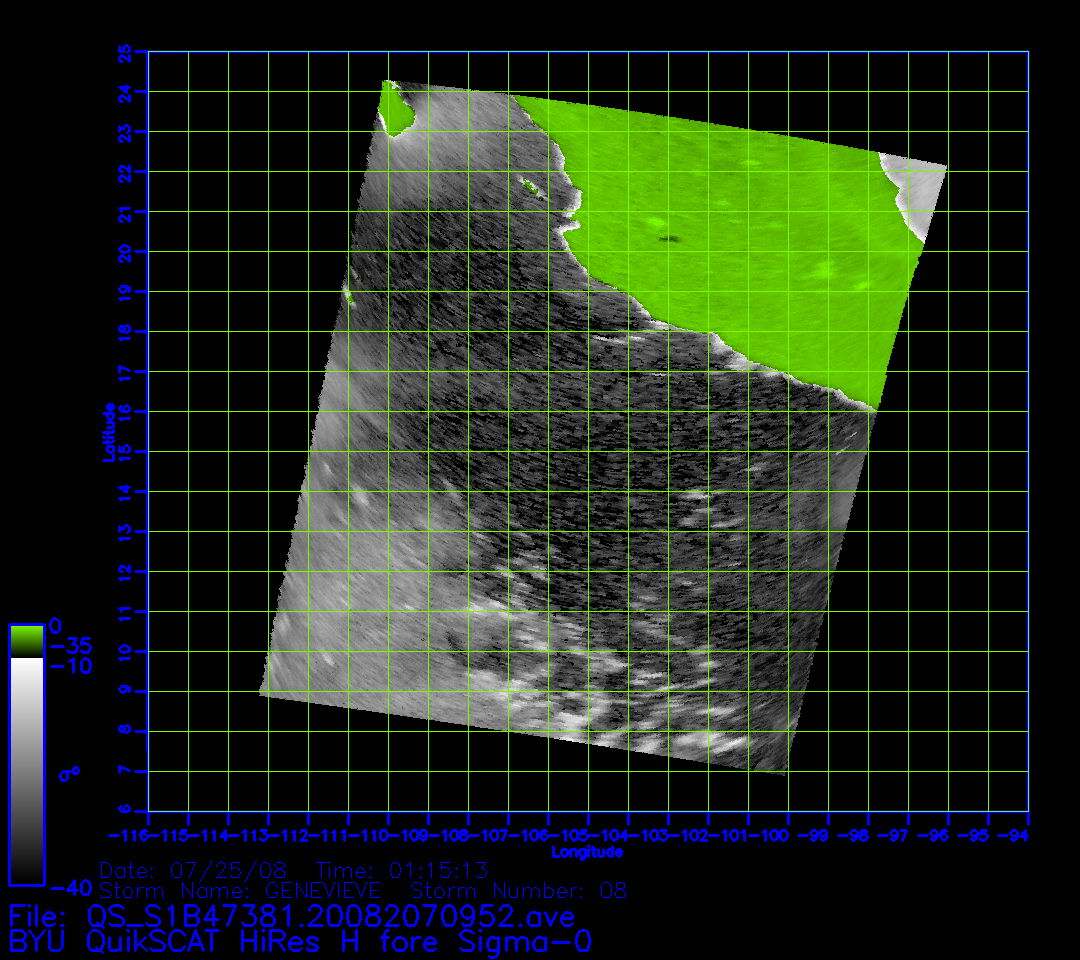This screenshot has width=1080, height=960.
Task: Click the dark spot inside the green land area
Action: tap(668, 240)
